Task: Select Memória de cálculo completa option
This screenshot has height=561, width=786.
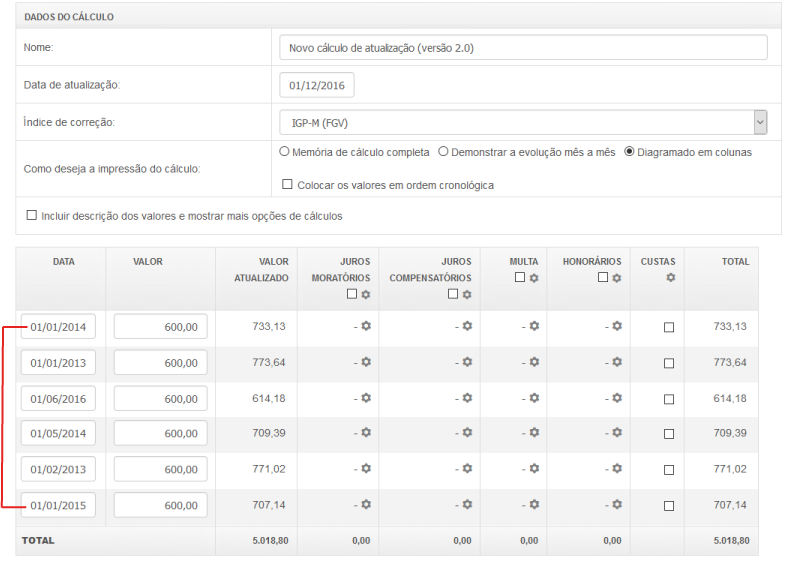Action: pyautogui.click(x=284, y=151)
